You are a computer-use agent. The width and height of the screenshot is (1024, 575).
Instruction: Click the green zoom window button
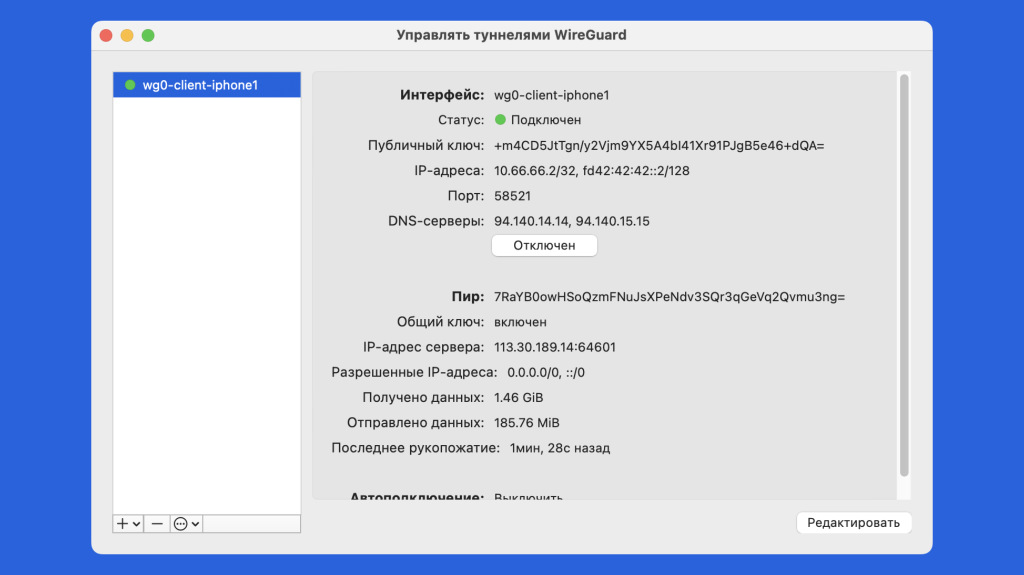point(148,35)
